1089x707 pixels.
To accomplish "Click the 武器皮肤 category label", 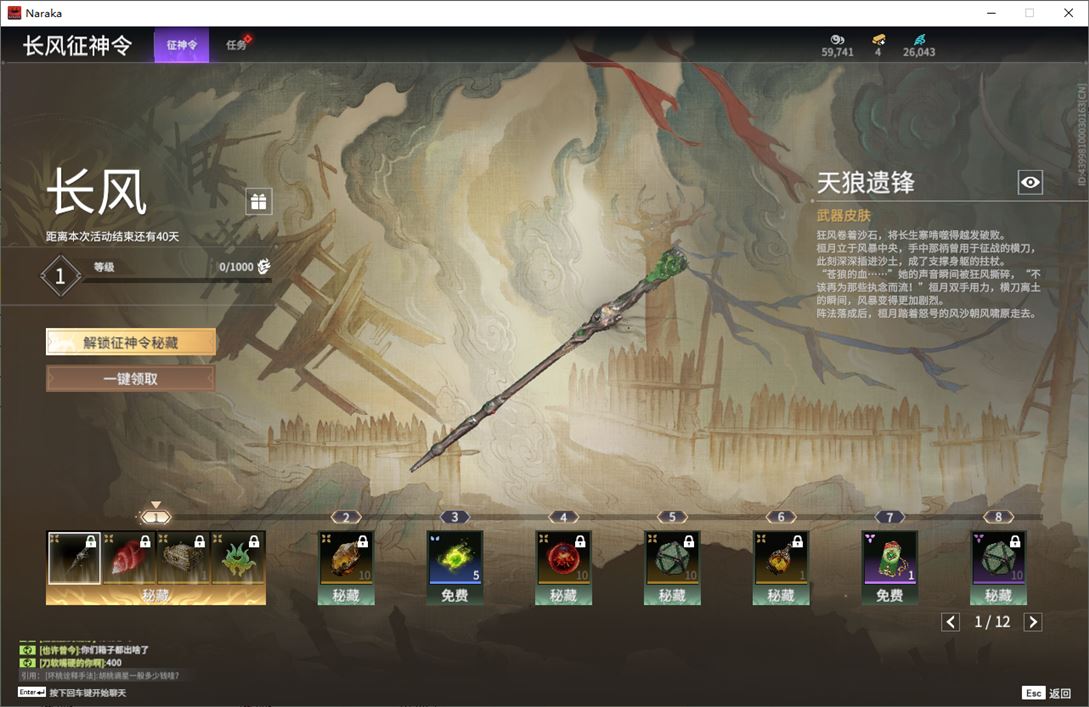I will point(843,215).
